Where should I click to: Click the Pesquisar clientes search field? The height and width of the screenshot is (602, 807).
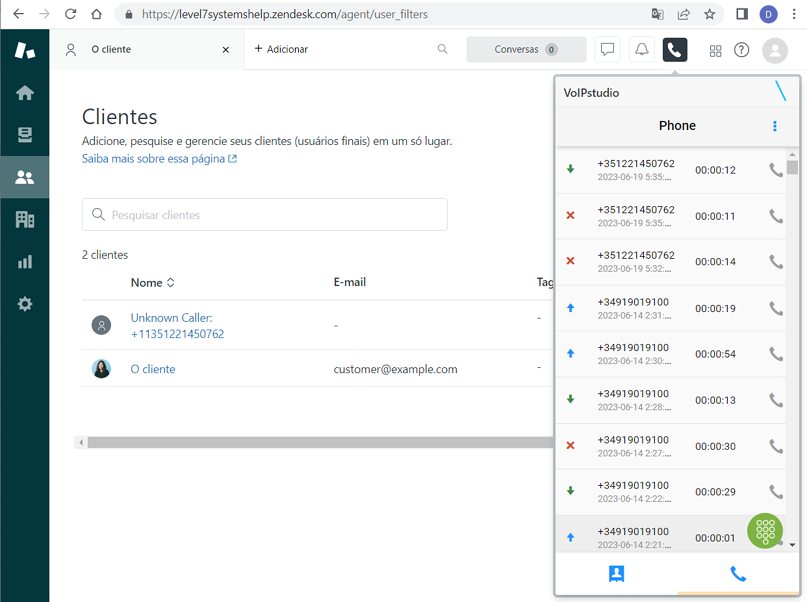pyautogui.click(x=264, y=214)
